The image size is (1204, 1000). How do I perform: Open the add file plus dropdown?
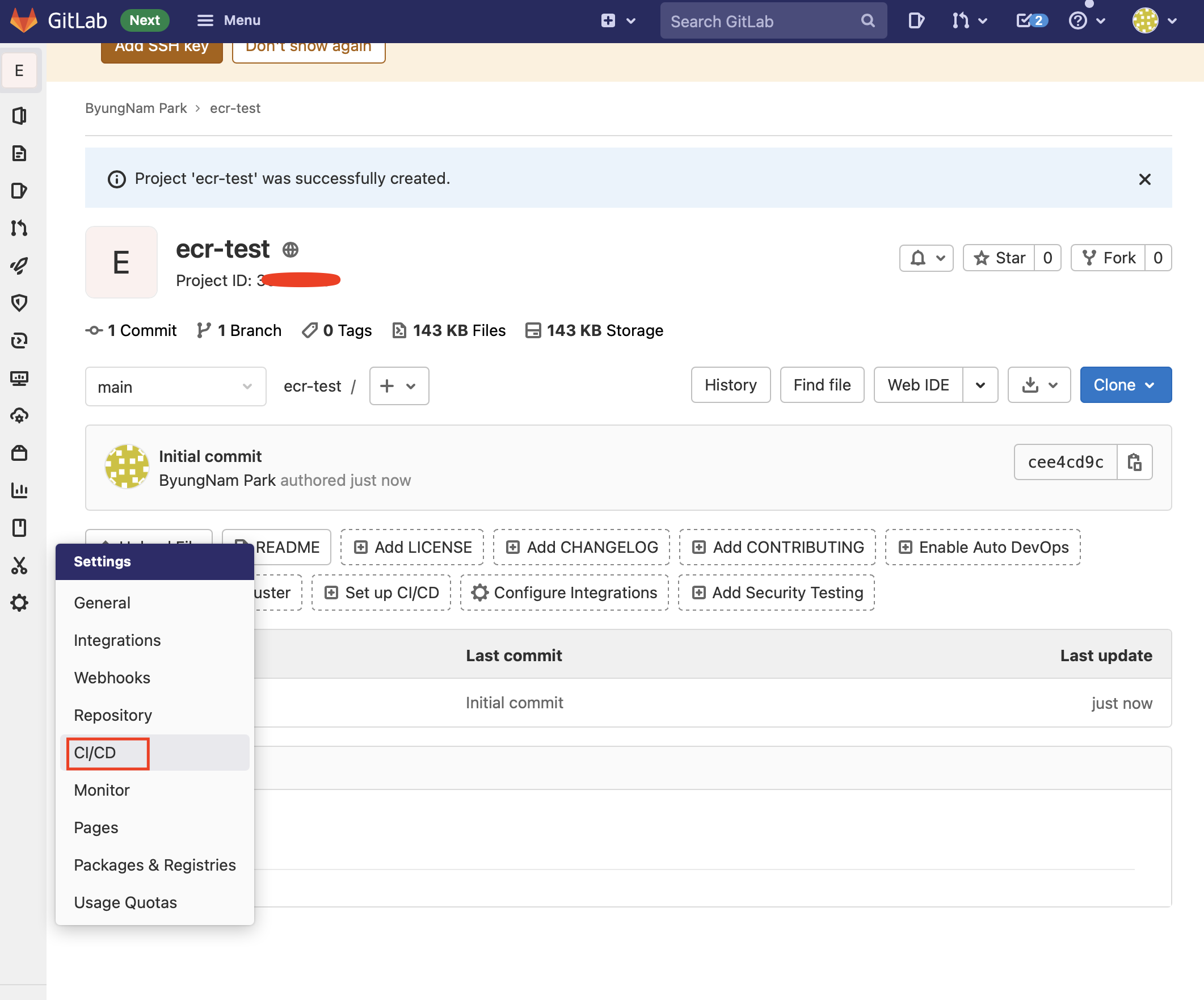point(399,386)
